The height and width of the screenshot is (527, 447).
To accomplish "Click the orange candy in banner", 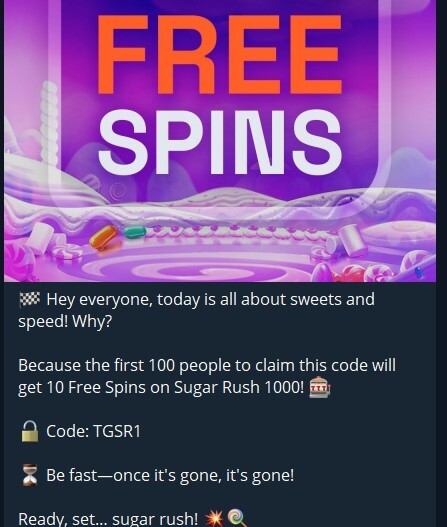I will [x=103, y=237].
